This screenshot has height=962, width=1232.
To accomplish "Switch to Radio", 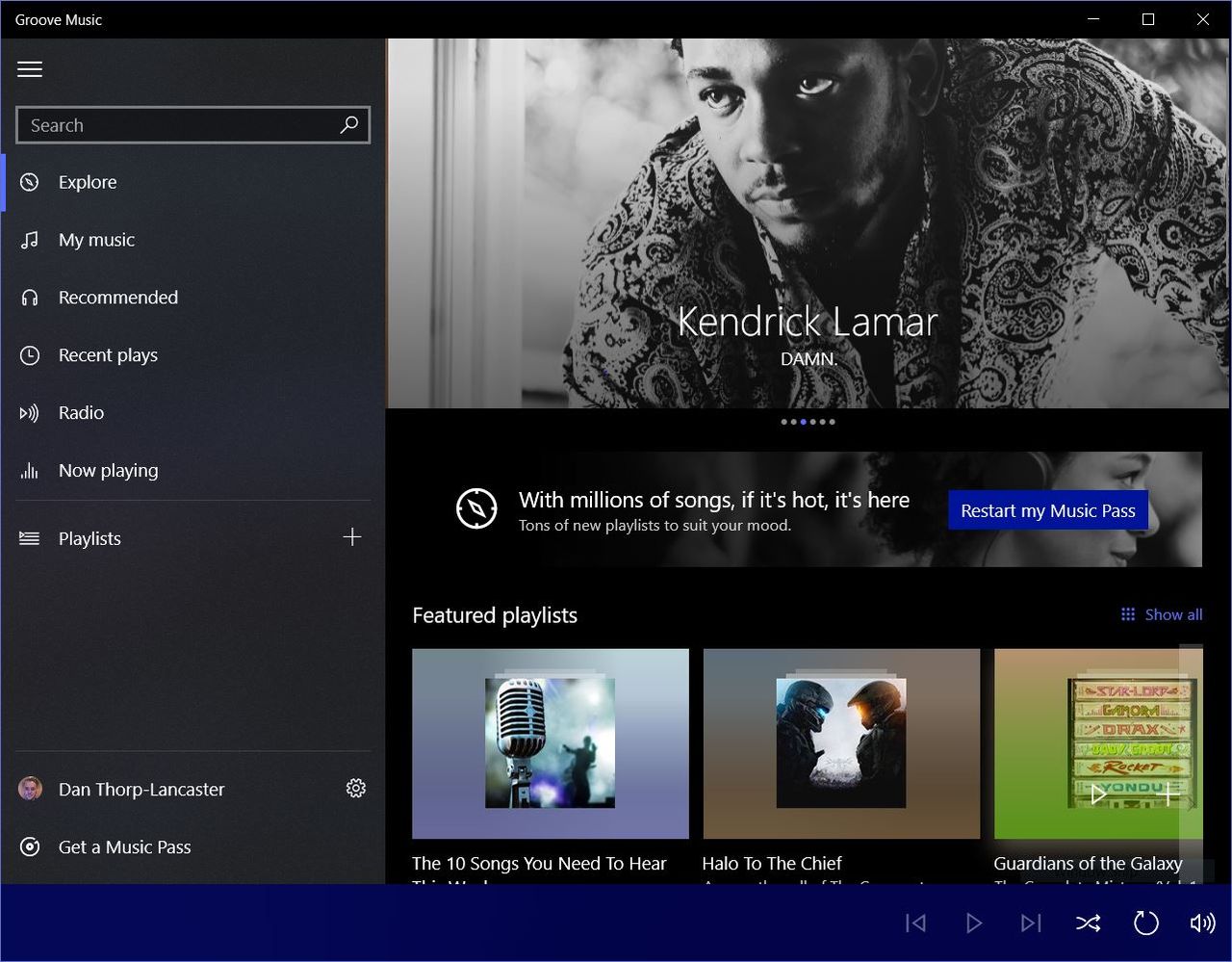I will (x=193, y=413).
